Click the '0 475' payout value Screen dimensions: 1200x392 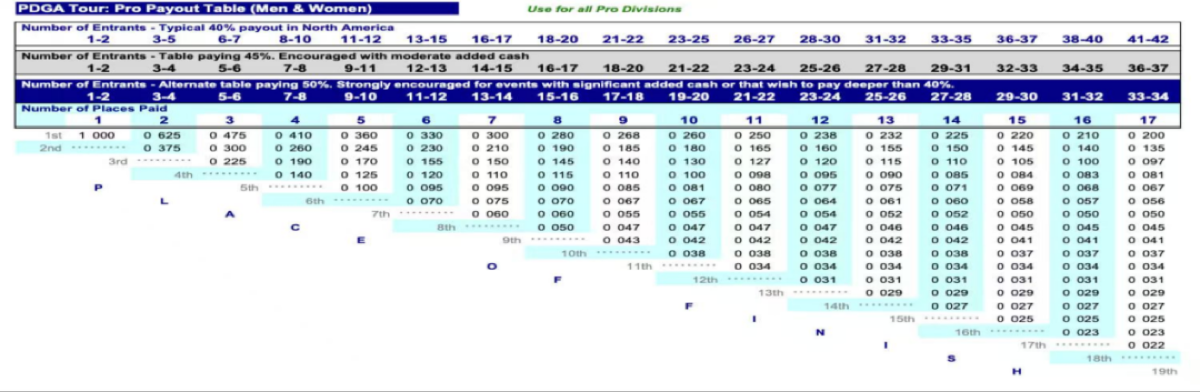[x=229, y=134]
